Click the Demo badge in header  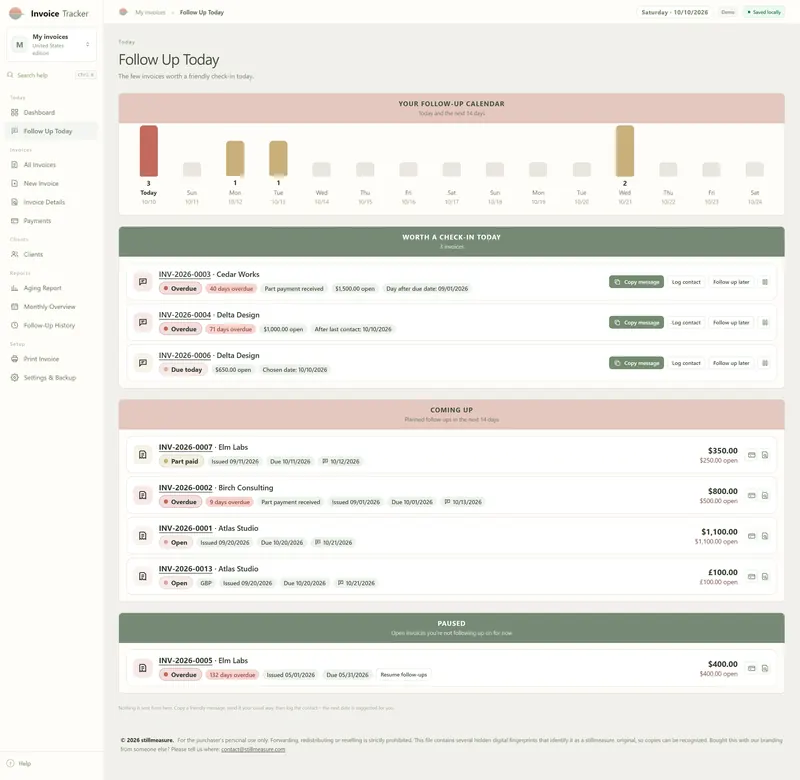point(728,12)
